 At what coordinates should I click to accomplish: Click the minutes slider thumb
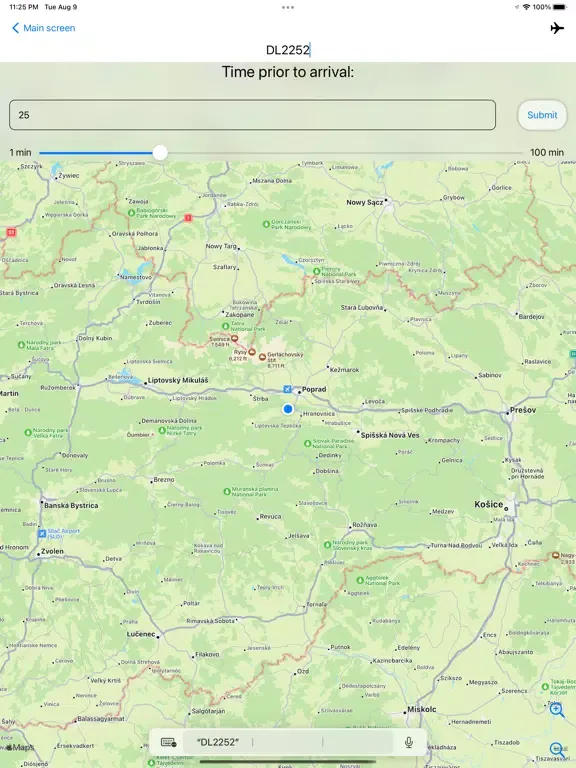pyautogui.click(x=160, y=153)
